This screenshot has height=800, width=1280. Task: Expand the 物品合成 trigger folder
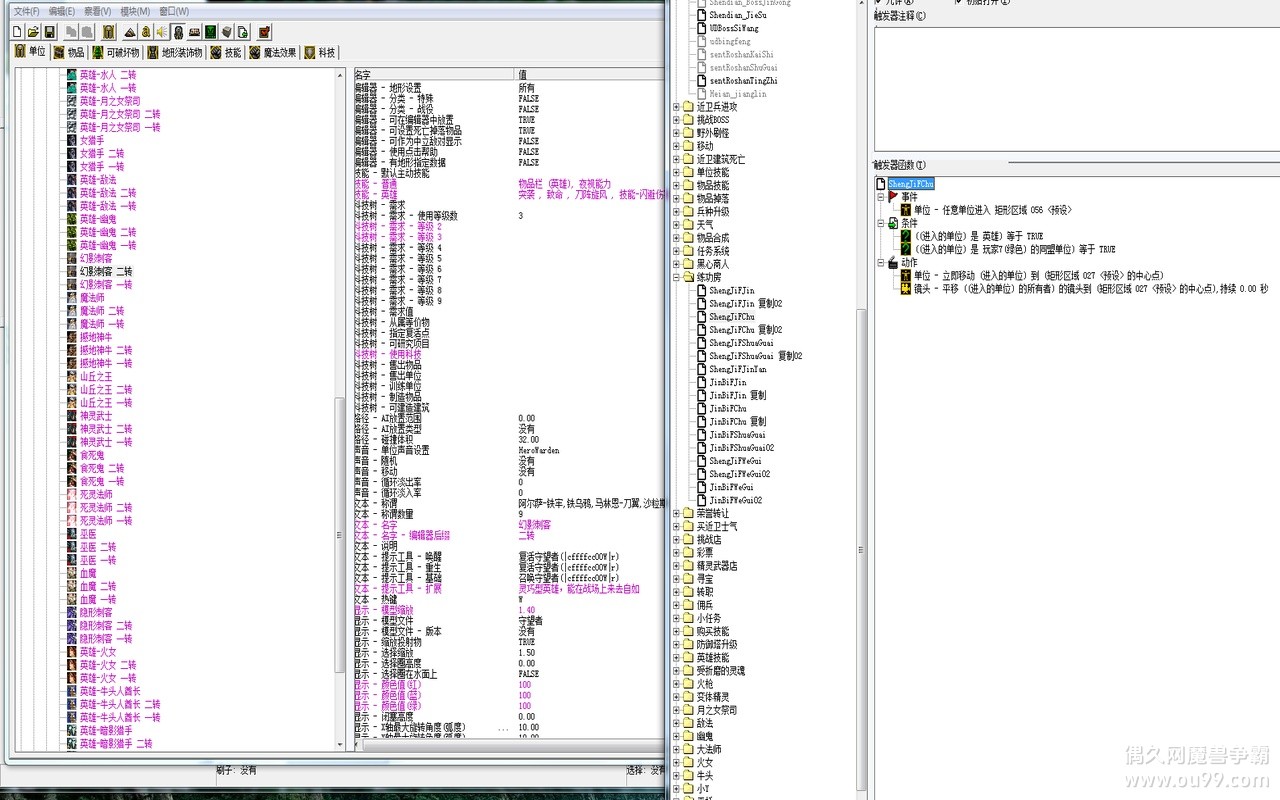tap(676, 238)
